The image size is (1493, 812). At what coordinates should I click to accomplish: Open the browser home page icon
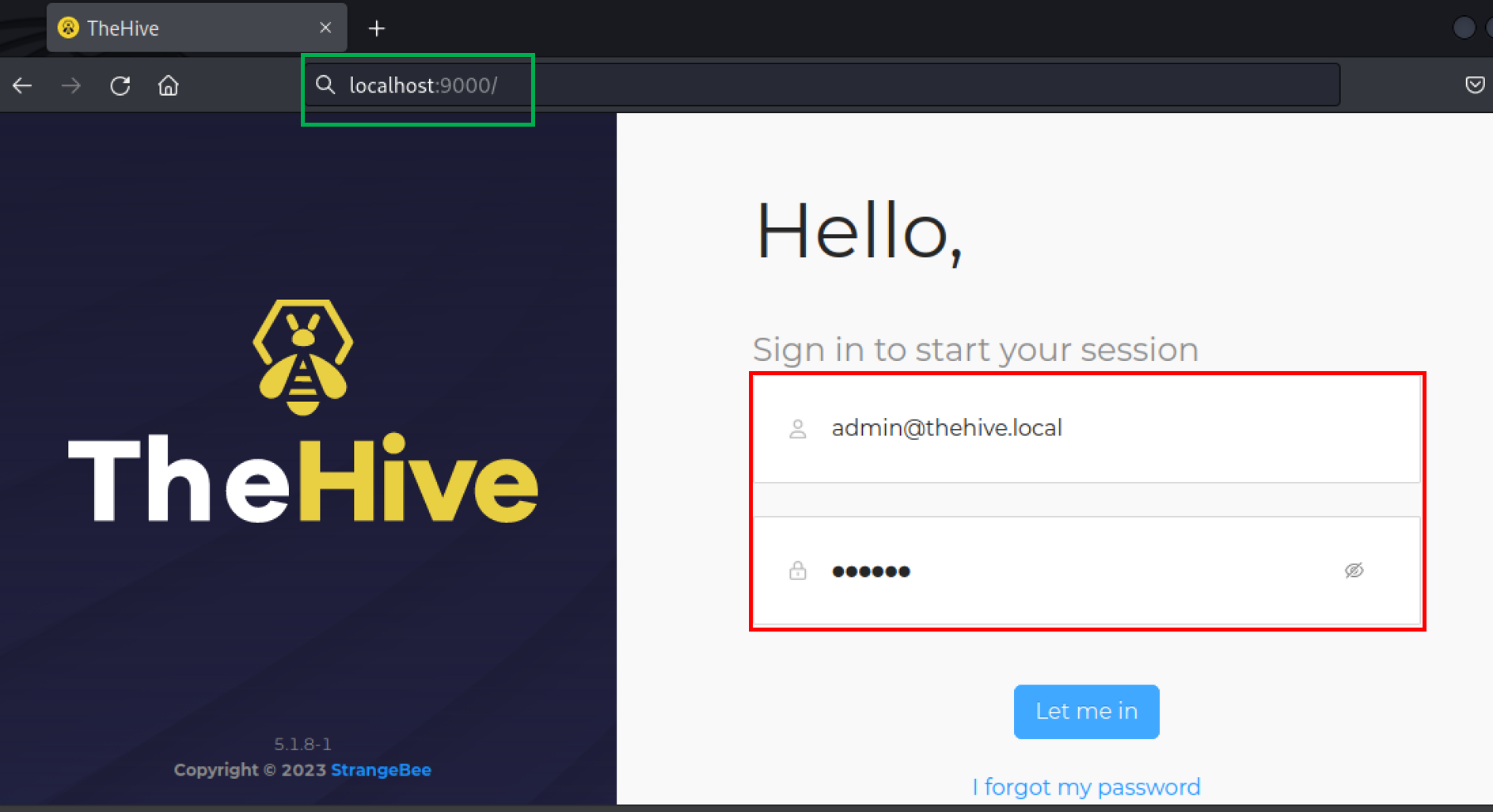point(168,85)
